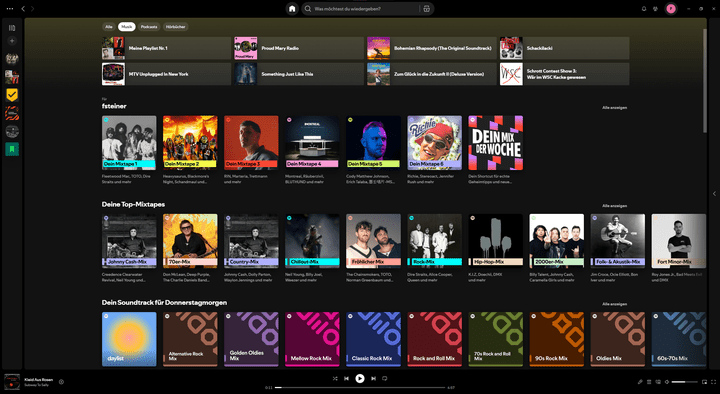This screenshot has height=394, width=720.
Task: Click the main page vertical scrollbar
Action: (x=705, y=80)
